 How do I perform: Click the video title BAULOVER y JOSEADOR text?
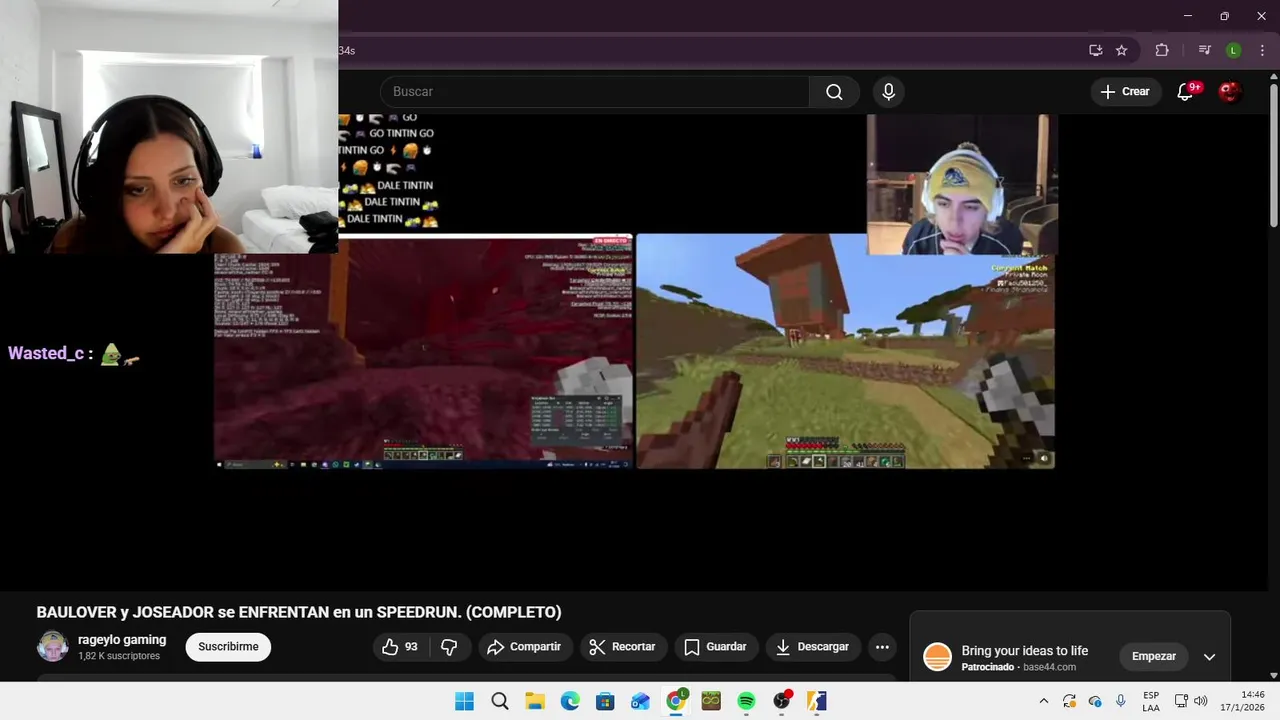(x=299, y=612)
